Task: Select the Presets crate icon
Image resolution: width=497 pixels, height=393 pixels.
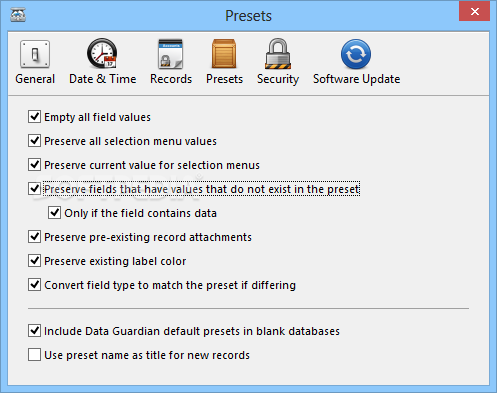Action: click(x=224, y=54)
